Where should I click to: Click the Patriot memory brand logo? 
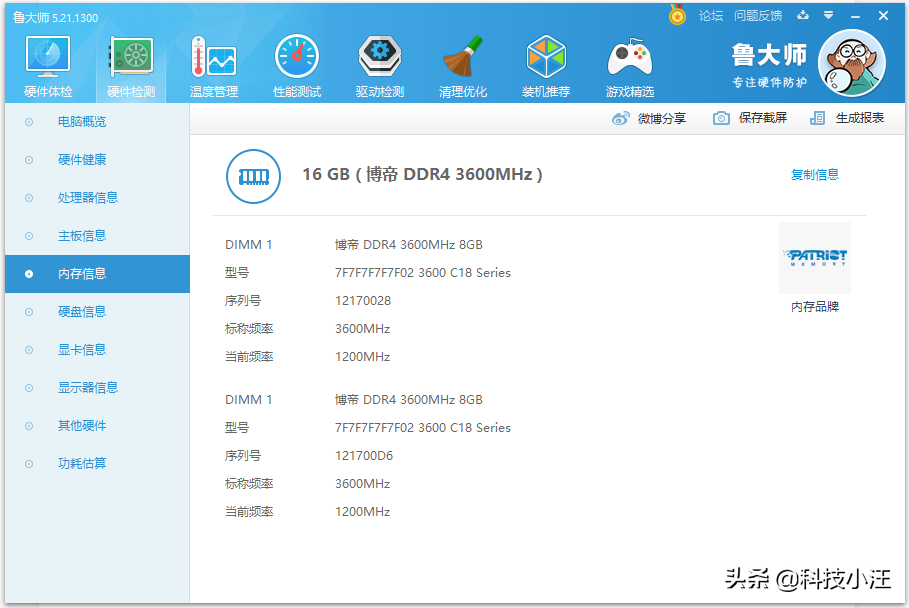[815, 258]
